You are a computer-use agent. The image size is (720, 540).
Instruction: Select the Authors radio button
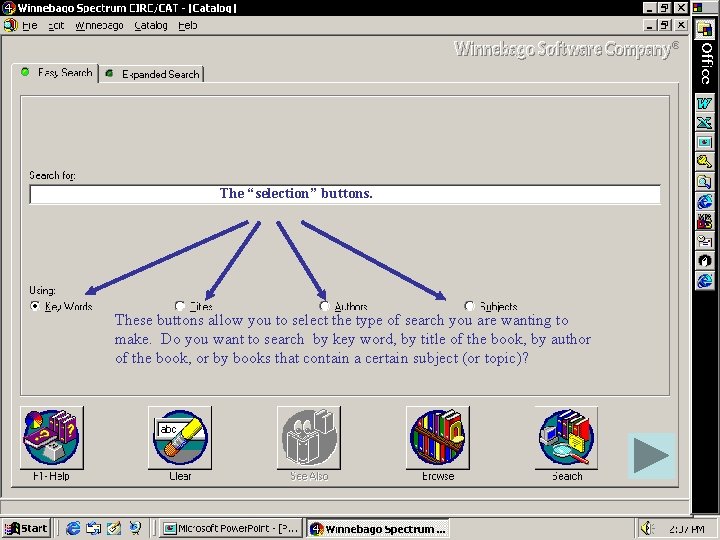click(x=325, y=306)
